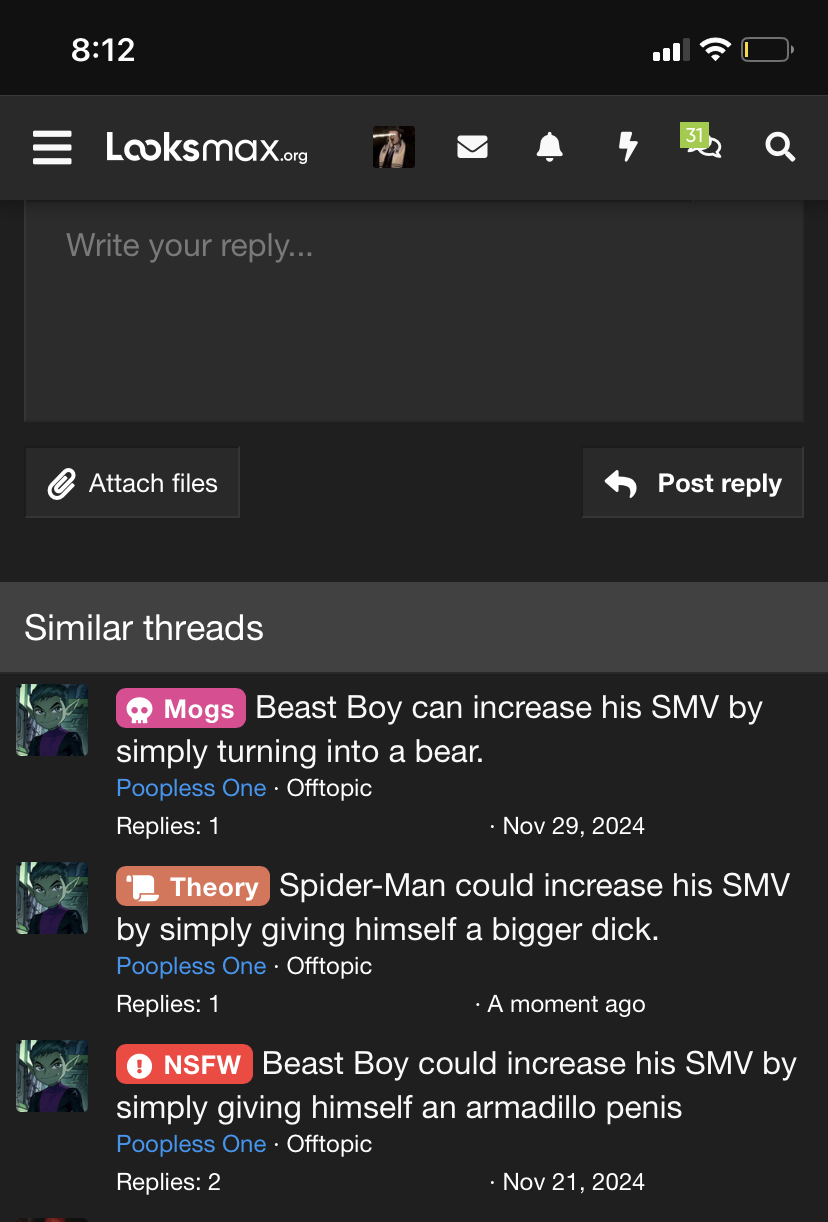Open the hamburger navigation menu
Viewport: 828px width, 1222px height.
(x=52, y=148)
